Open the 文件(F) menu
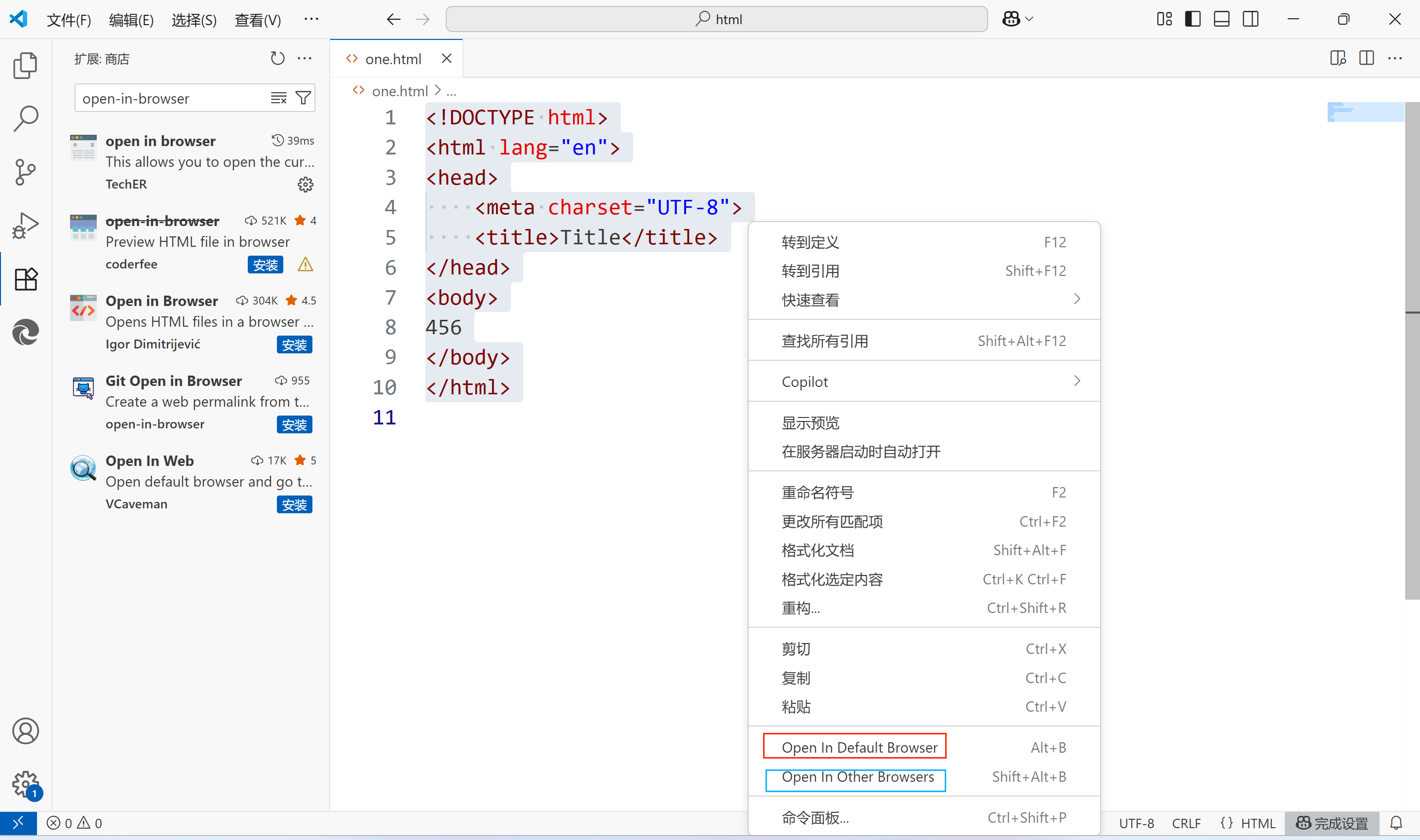 (x=69, y=20)
